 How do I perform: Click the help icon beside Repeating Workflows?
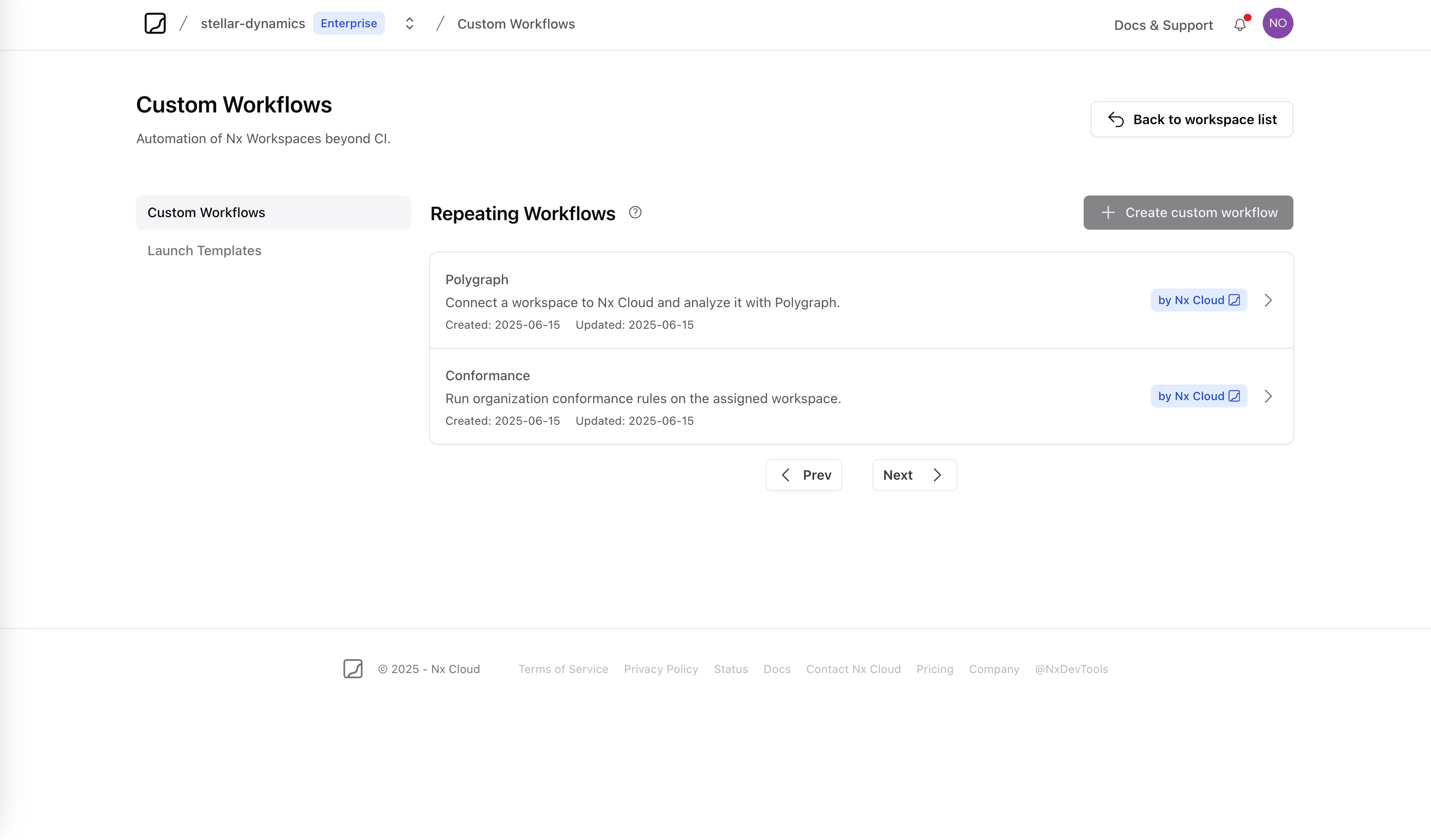(x=635, y=212)
